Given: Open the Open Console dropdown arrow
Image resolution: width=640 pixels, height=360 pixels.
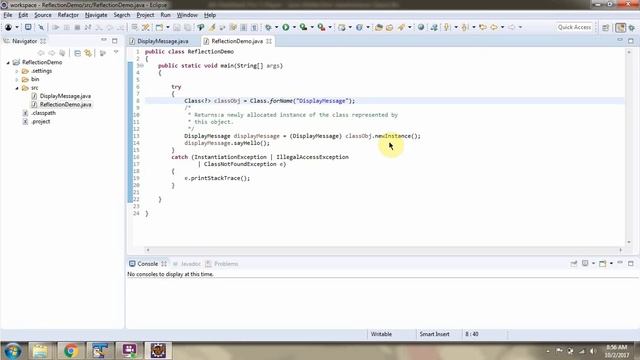Looking at the screenshot, I should tap(611, 264).
